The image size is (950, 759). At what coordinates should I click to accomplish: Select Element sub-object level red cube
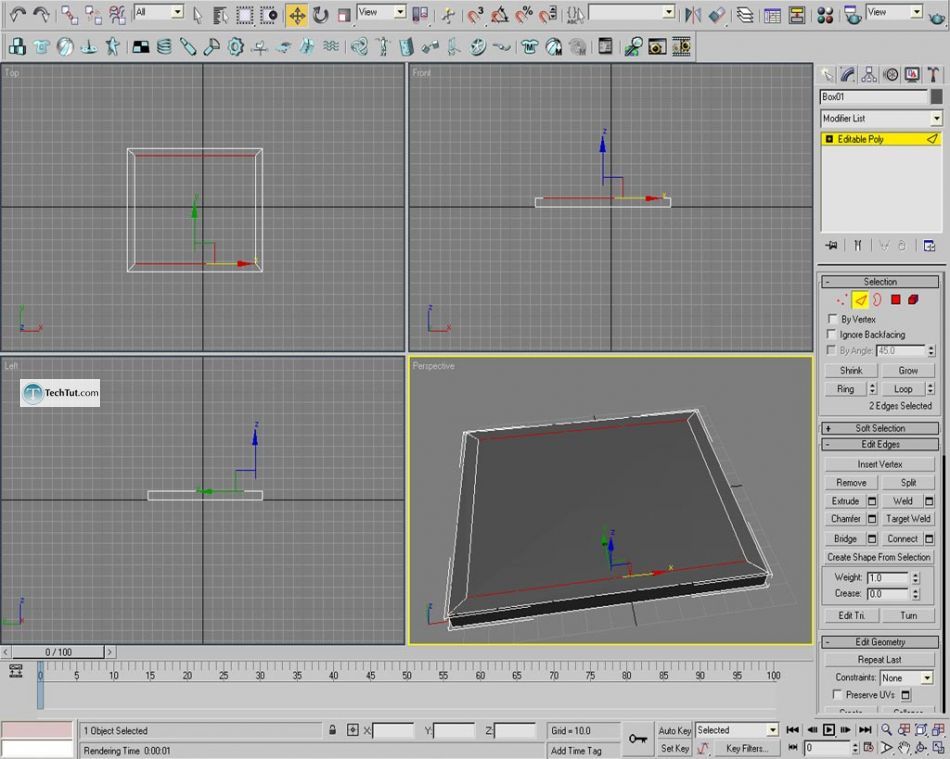tap(913, 299)
